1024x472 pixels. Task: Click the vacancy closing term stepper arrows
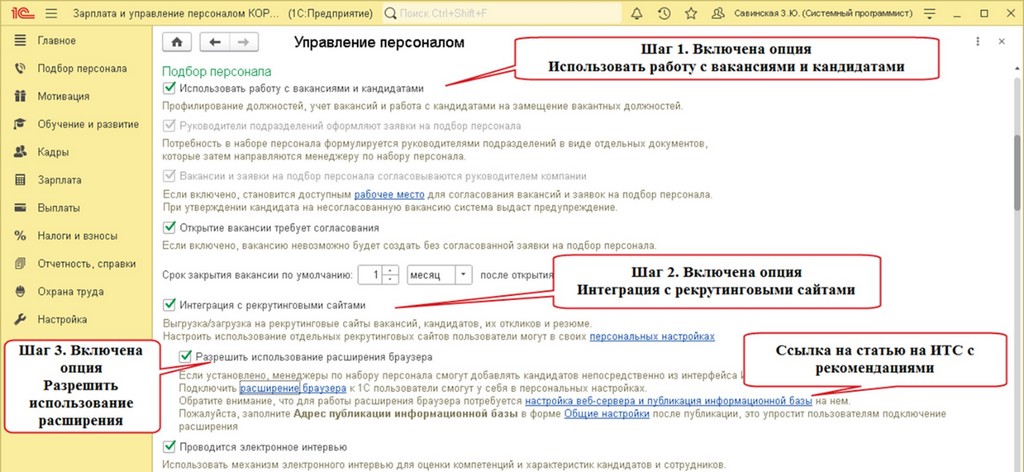[391, 275]
